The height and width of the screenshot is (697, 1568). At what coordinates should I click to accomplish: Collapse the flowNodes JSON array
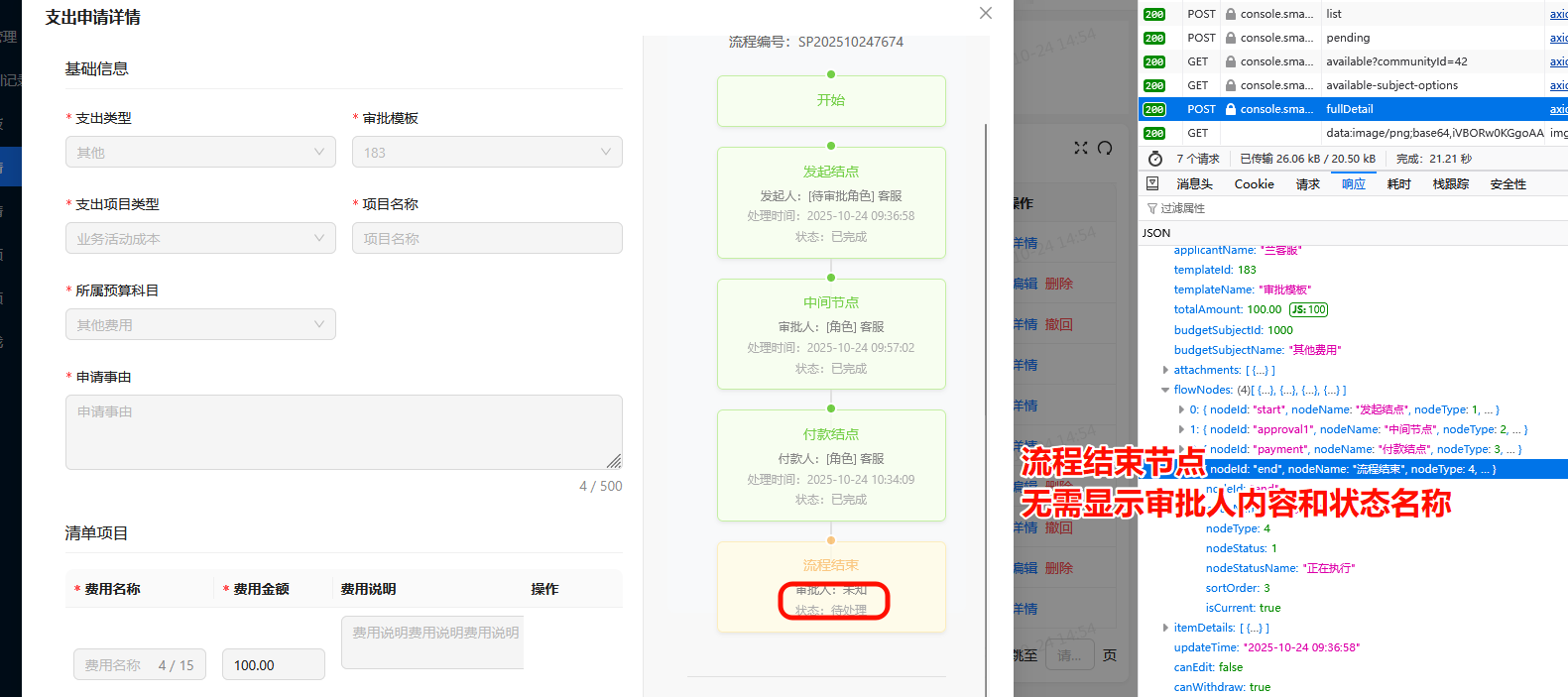coord(1165,390)
